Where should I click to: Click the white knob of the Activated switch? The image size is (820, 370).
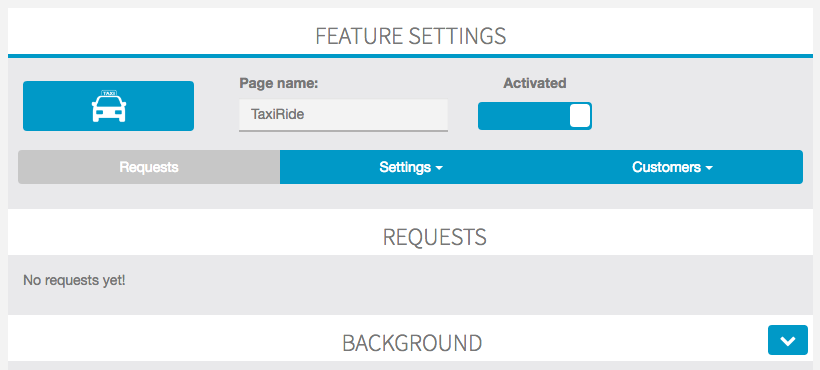pos(580,115)
